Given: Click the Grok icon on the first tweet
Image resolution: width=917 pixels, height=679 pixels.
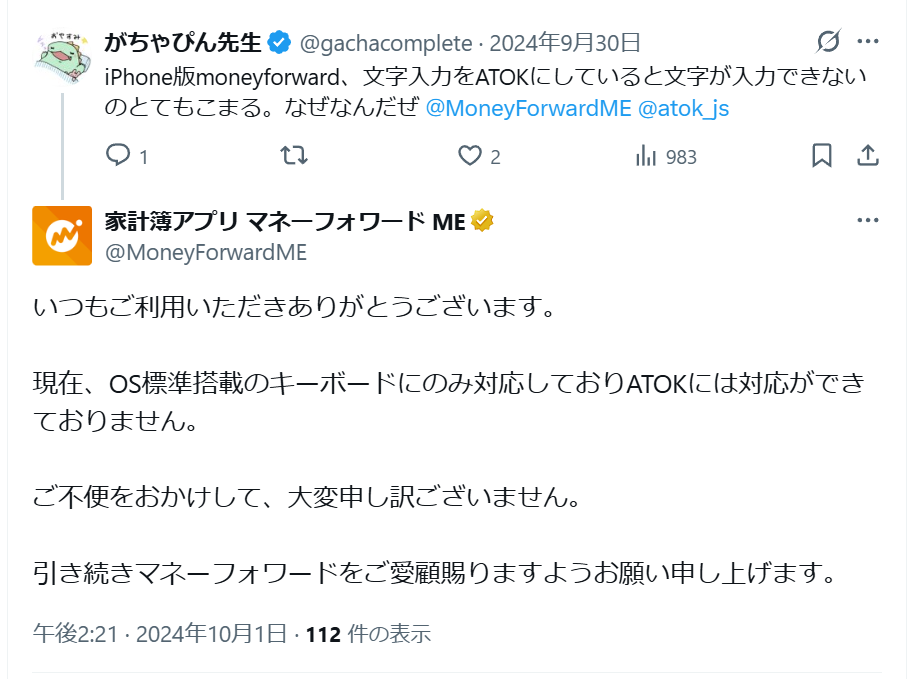Looking at the screenshot, I should pos(828,42).
